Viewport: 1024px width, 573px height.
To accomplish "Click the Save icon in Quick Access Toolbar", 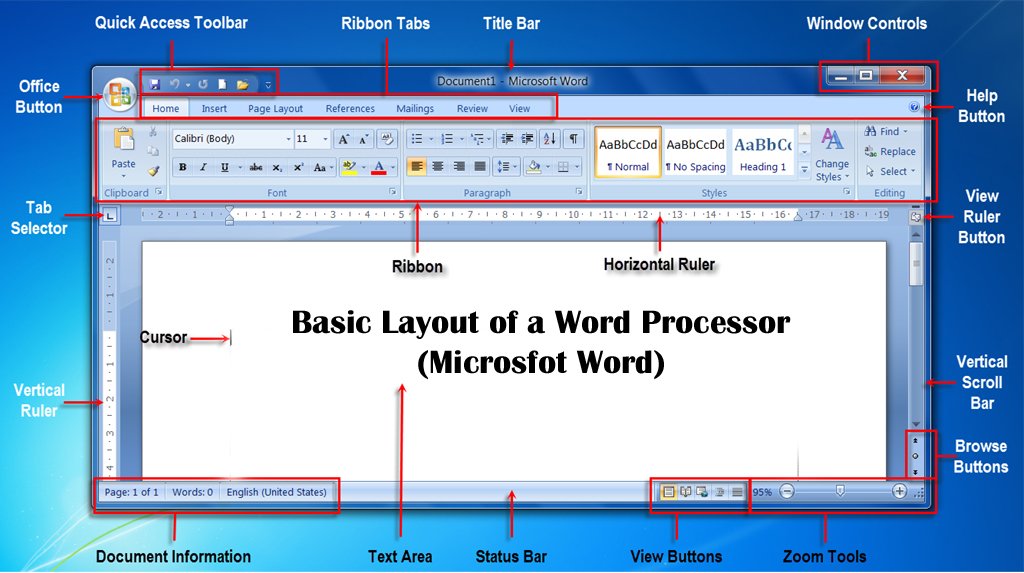I will pyautogui.click(x=155, y=84).
